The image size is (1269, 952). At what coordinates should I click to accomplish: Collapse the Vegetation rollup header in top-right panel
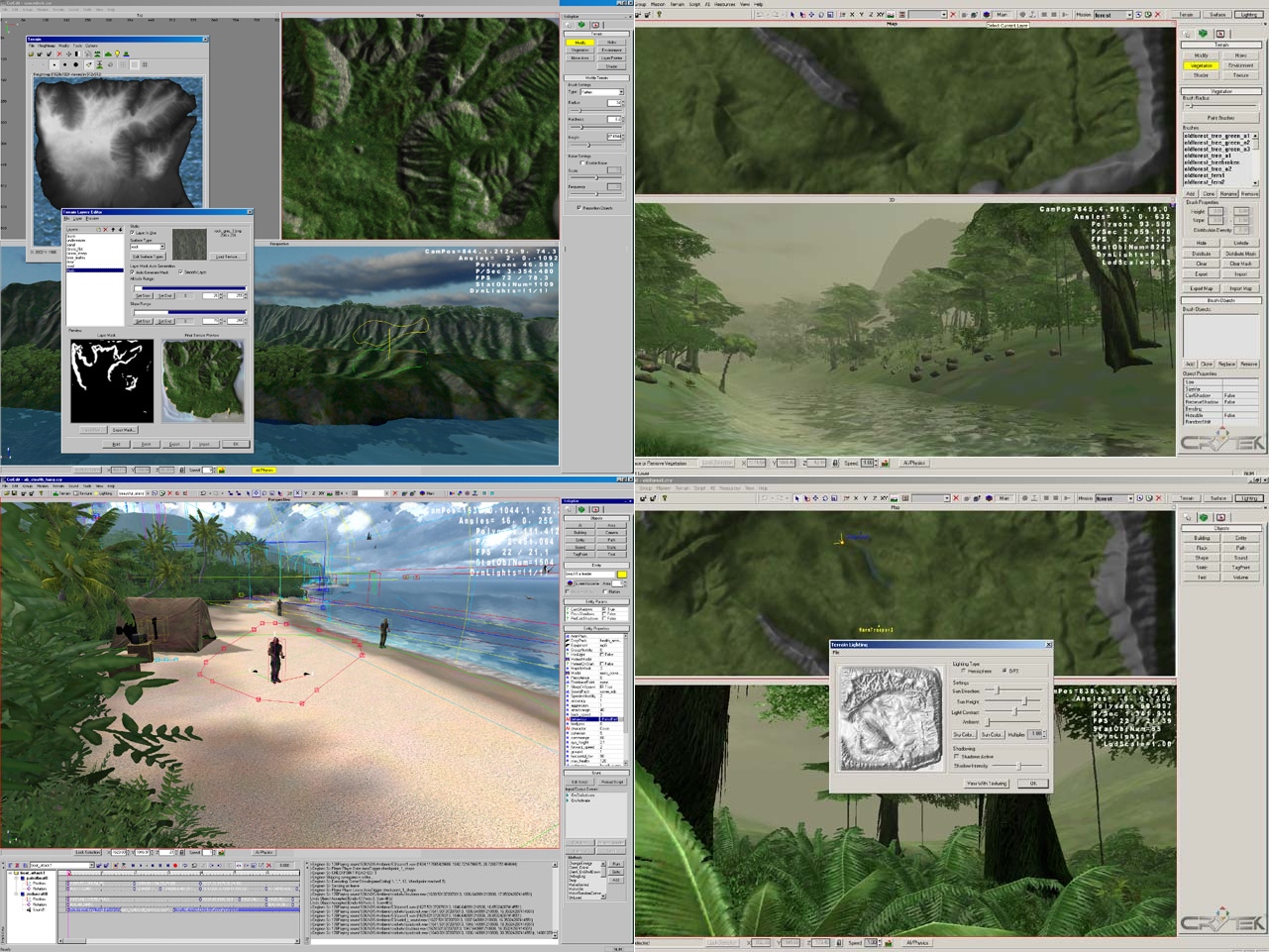pos(1220,91)
